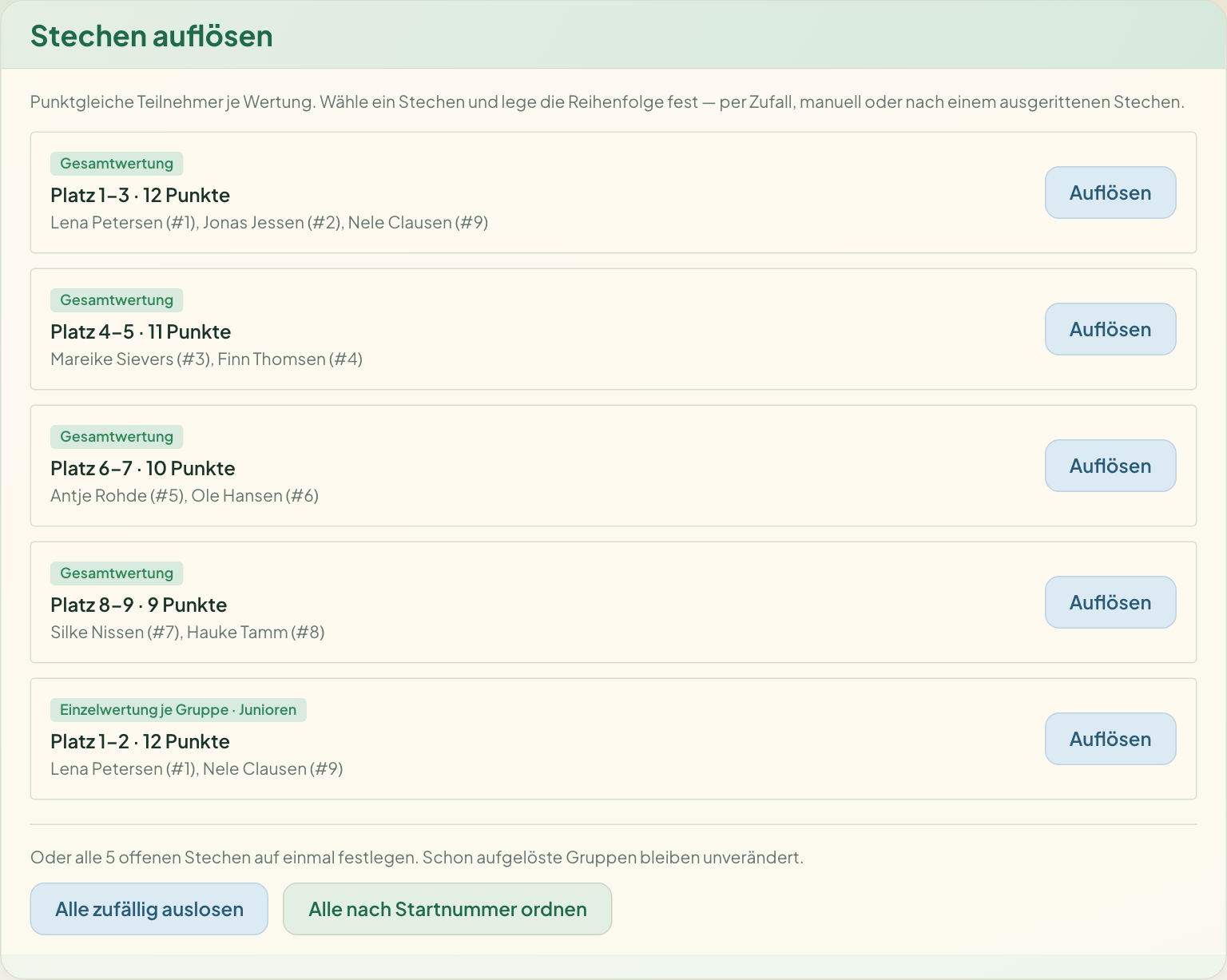Click Auflösen for Junioren Platz 1–2

click(x=1110, y=739)
